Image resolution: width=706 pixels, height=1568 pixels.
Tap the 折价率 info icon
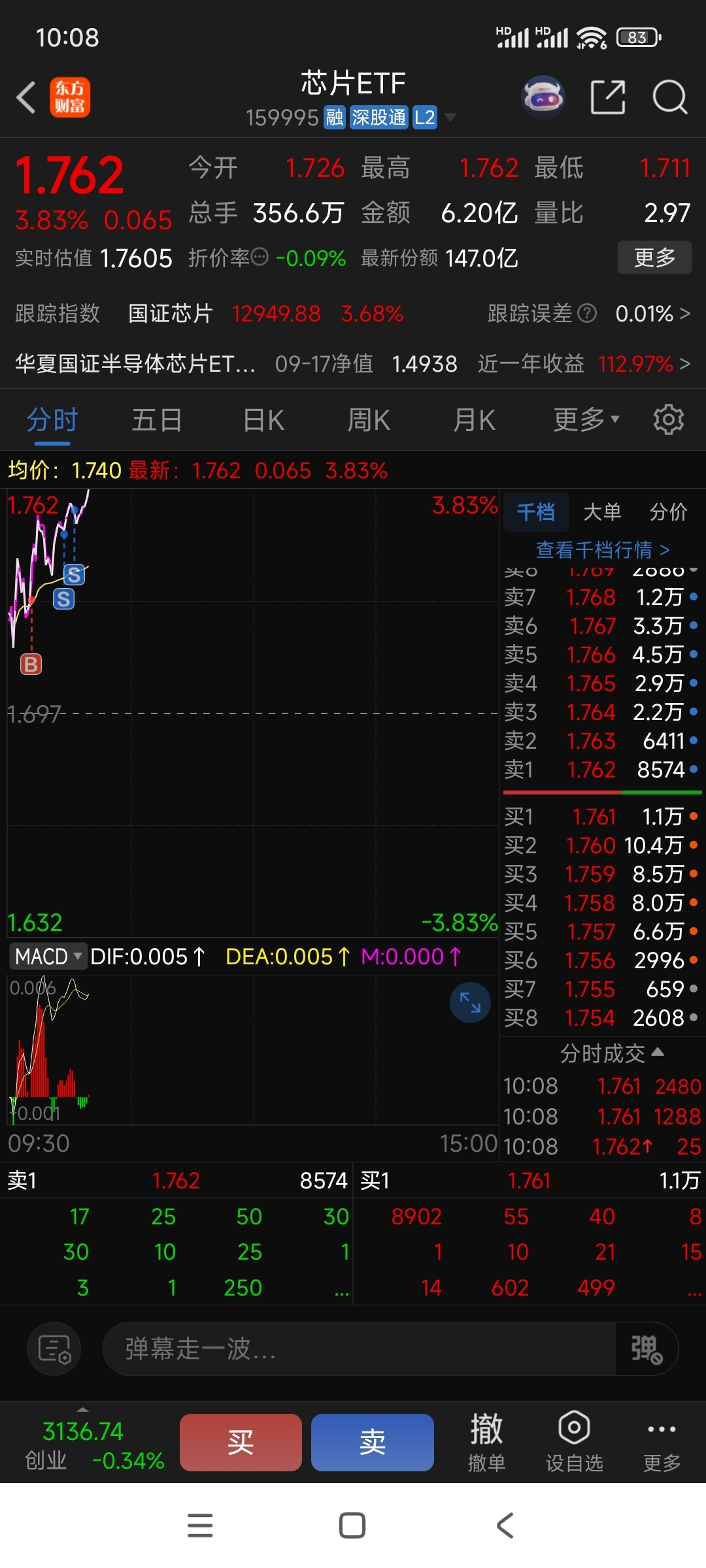260,257
